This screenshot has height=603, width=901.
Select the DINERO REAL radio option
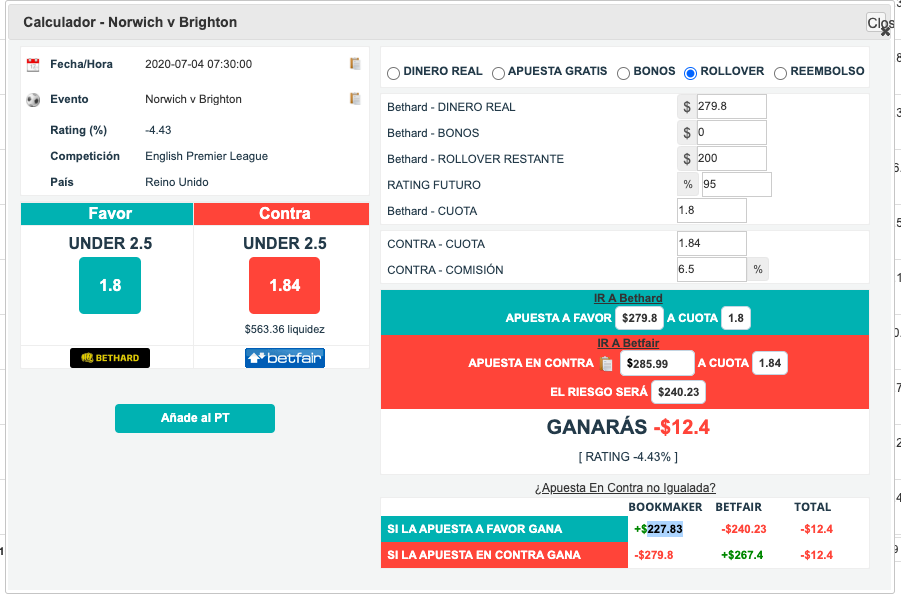click(x=394, y=73)
